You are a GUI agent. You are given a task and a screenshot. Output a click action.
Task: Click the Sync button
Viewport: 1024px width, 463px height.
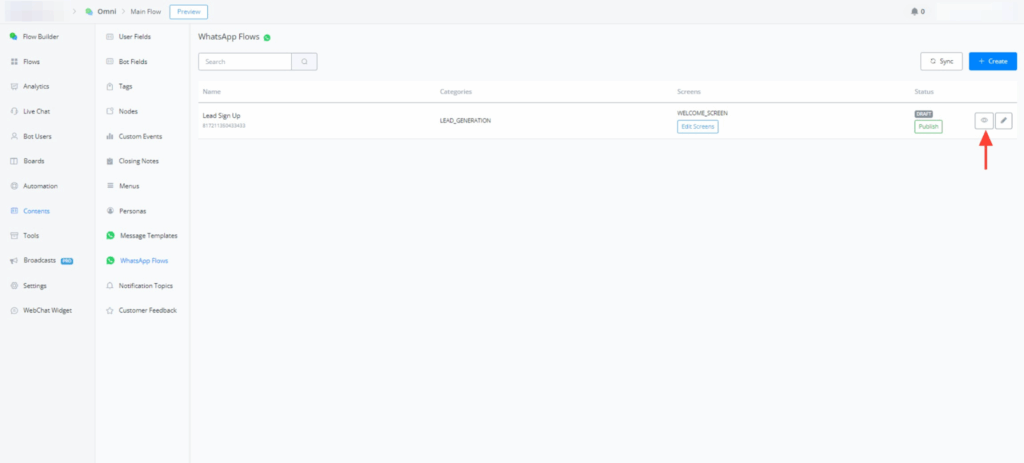click(941, 62)
